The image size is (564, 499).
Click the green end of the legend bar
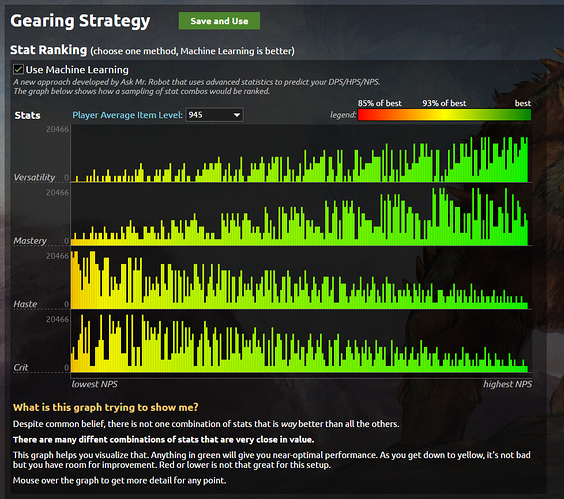523,115
